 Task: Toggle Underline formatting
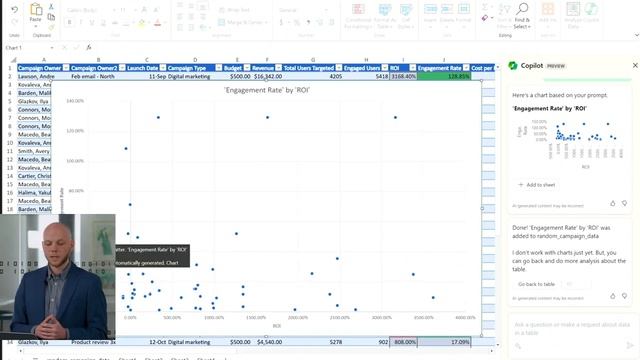(92, 22)
